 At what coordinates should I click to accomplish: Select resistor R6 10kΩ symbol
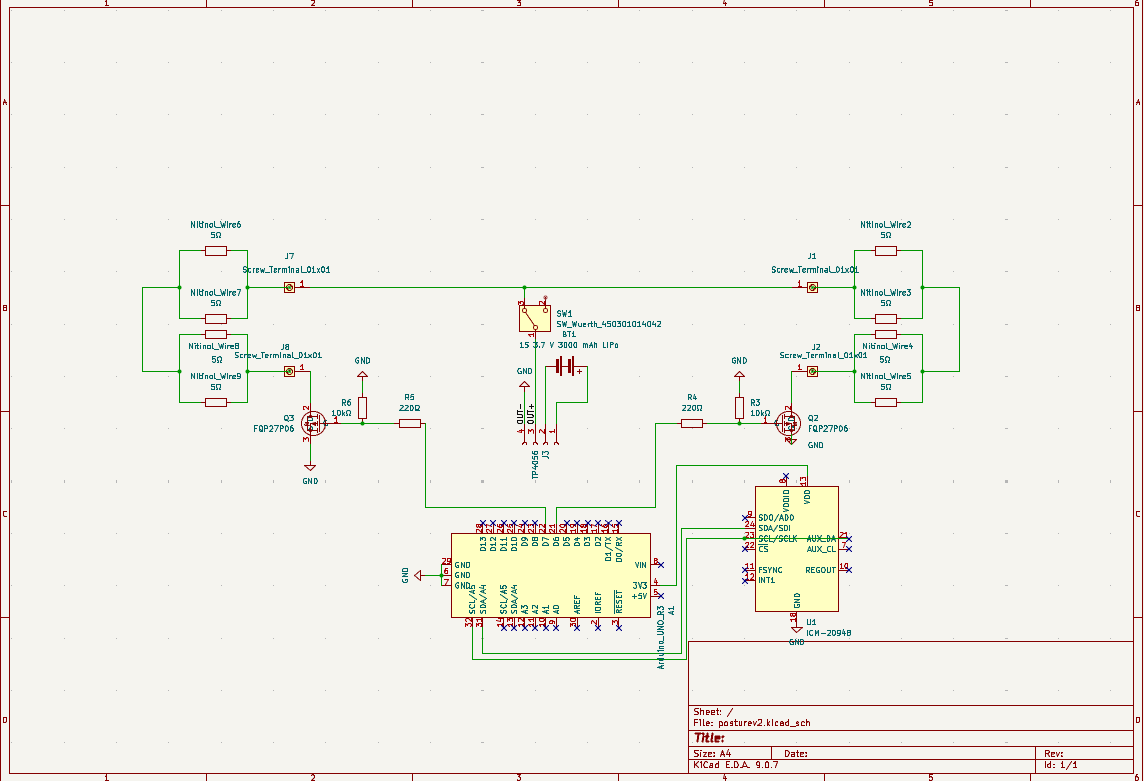[x=363, y=408]
